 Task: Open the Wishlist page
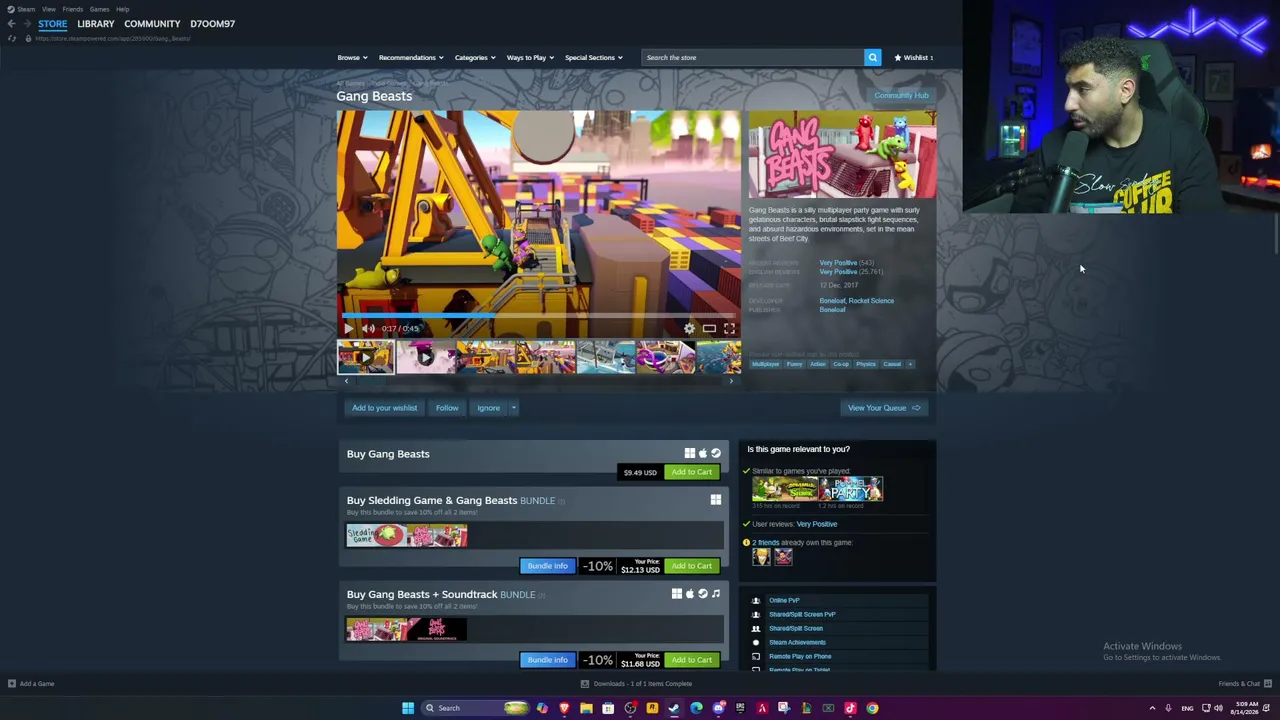[914, 57]
